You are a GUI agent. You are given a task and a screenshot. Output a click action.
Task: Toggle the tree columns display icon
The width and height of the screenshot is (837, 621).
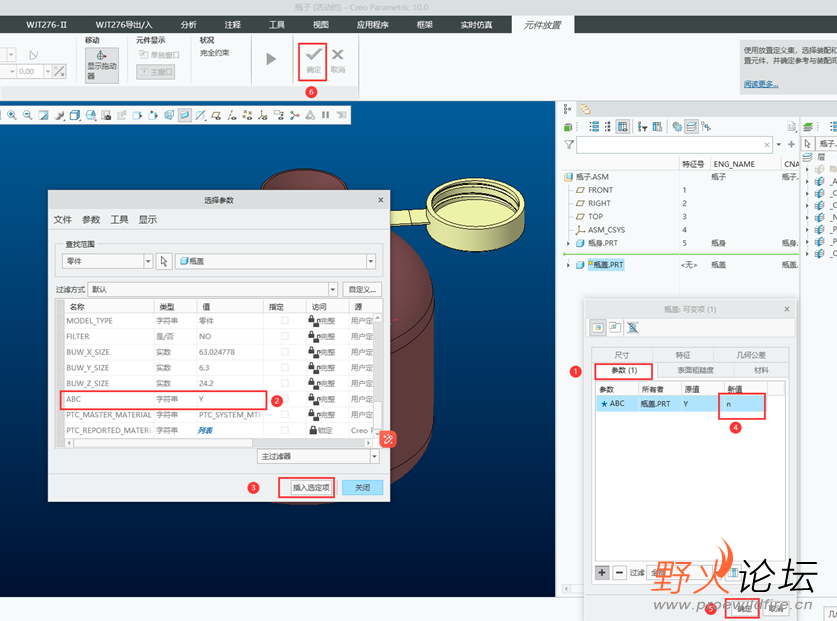[x=622, y=127]
